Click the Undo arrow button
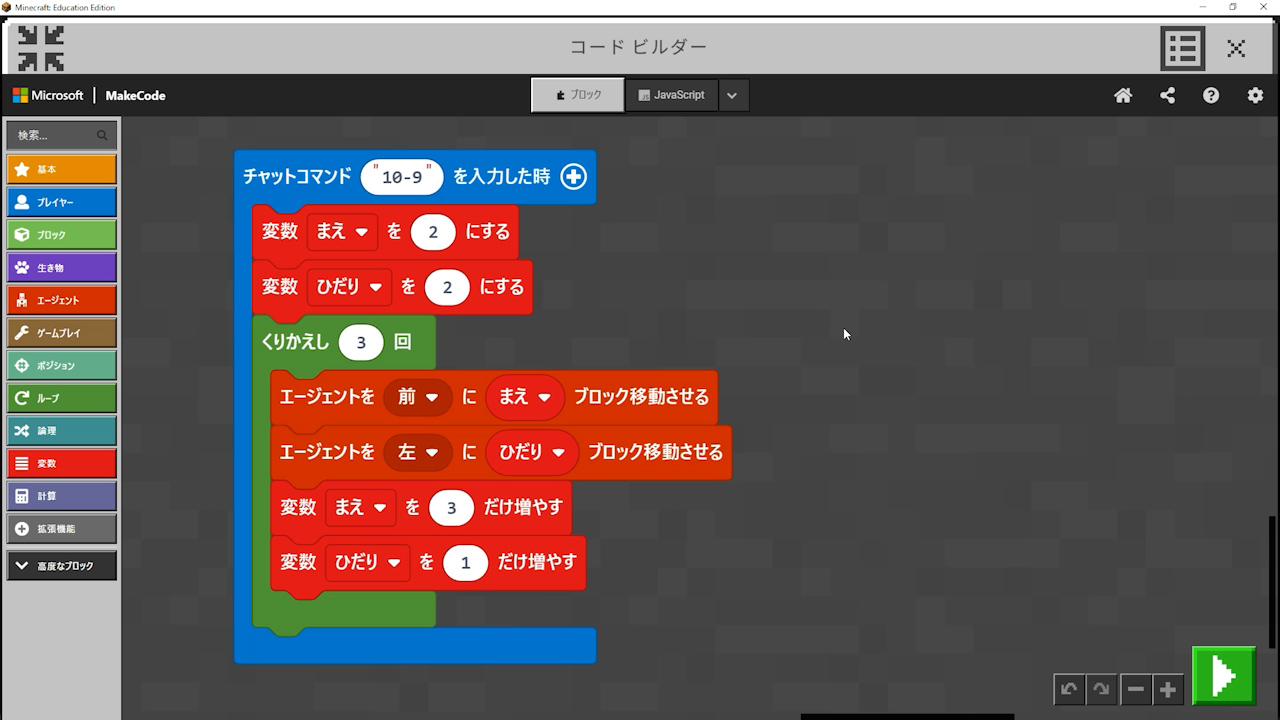This screenshot has width=1280, height=720. [x=1069, y=689]
